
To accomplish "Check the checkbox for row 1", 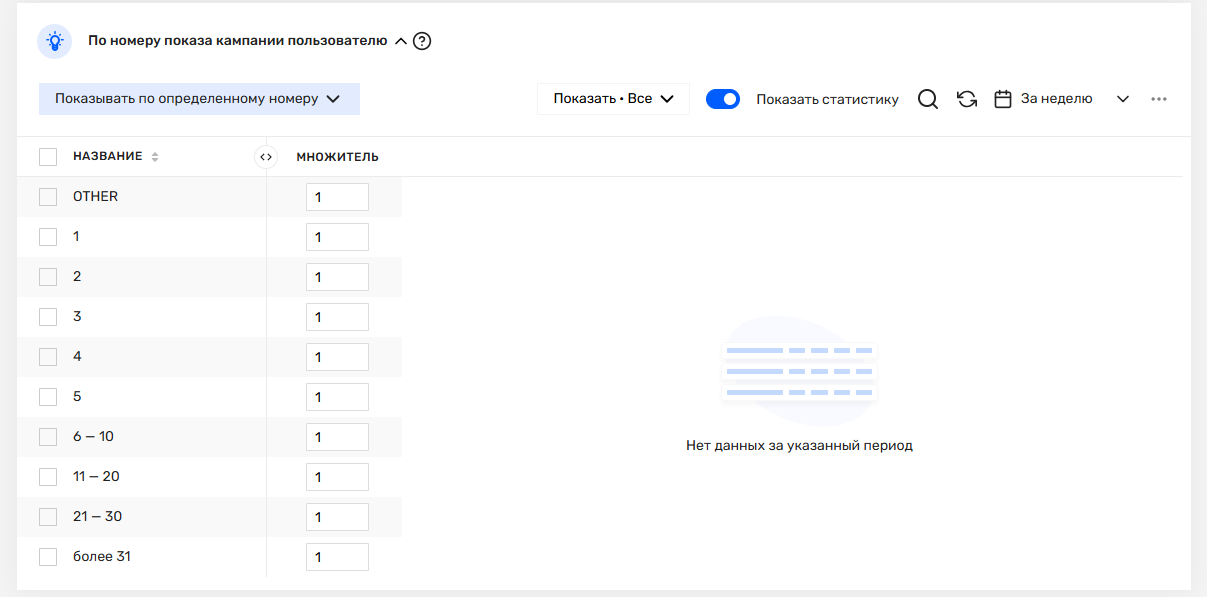I will pyautogui.click(x=48, y=237).
